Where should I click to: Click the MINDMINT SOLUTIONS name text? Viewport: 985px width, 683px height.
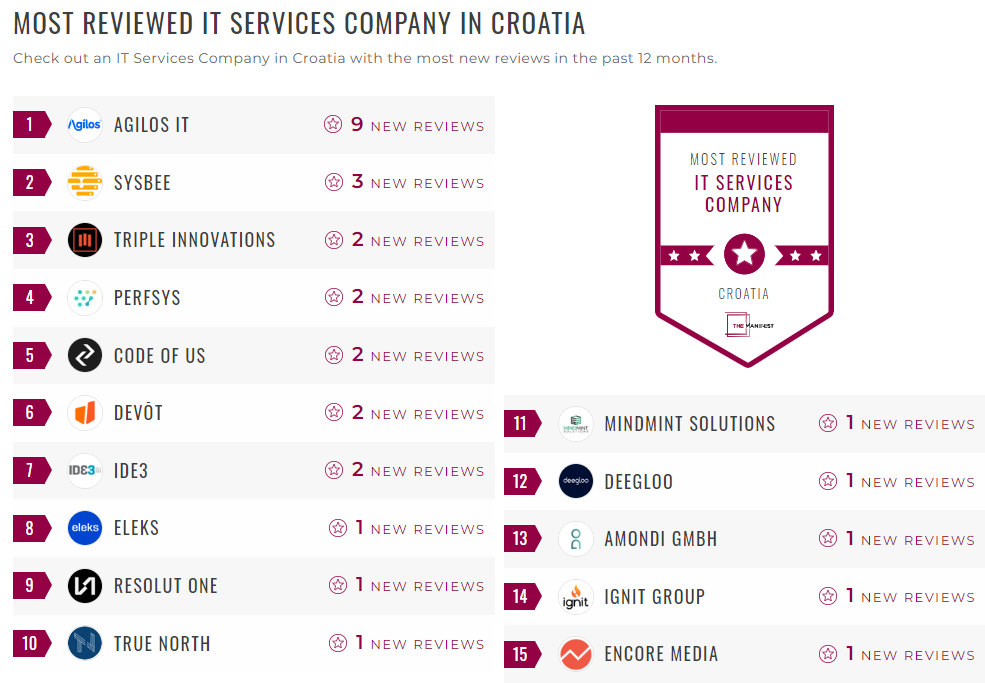tap(688, 423)
